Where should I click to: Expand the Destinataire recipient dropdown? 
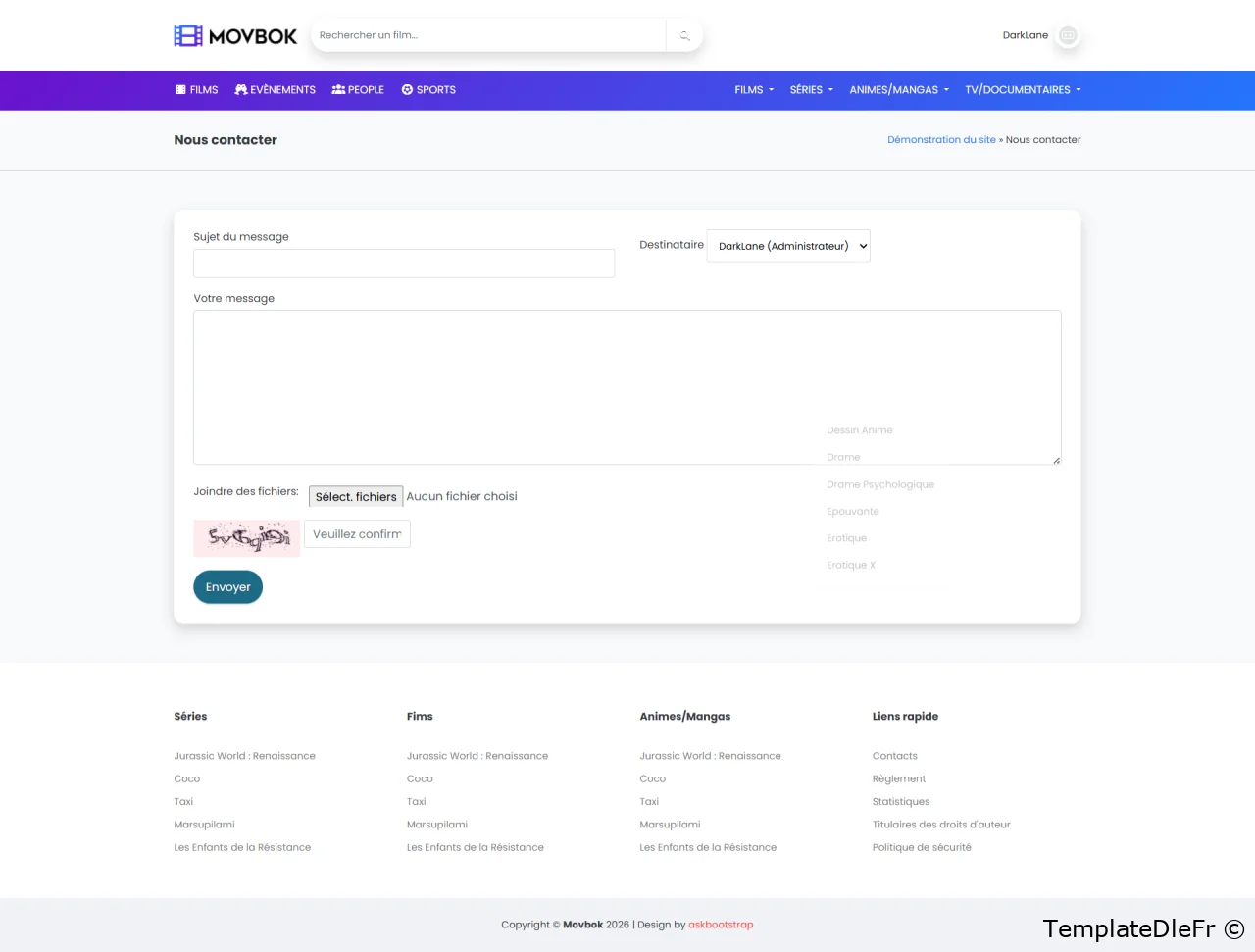(x=788, y=246)
